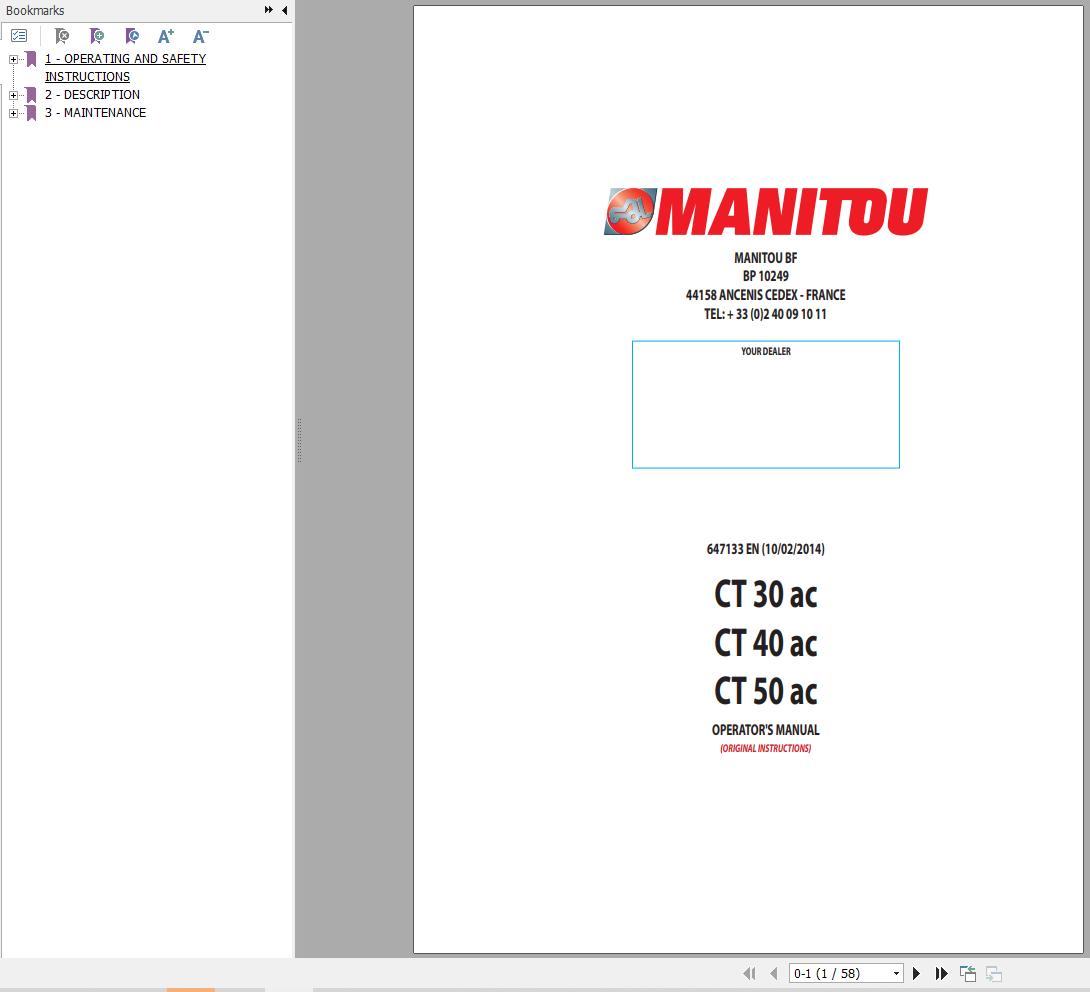Screen dimensions: 1090x992
Task: Click the double-arrow expand bookmarks panel button
Action: point(268,10)
